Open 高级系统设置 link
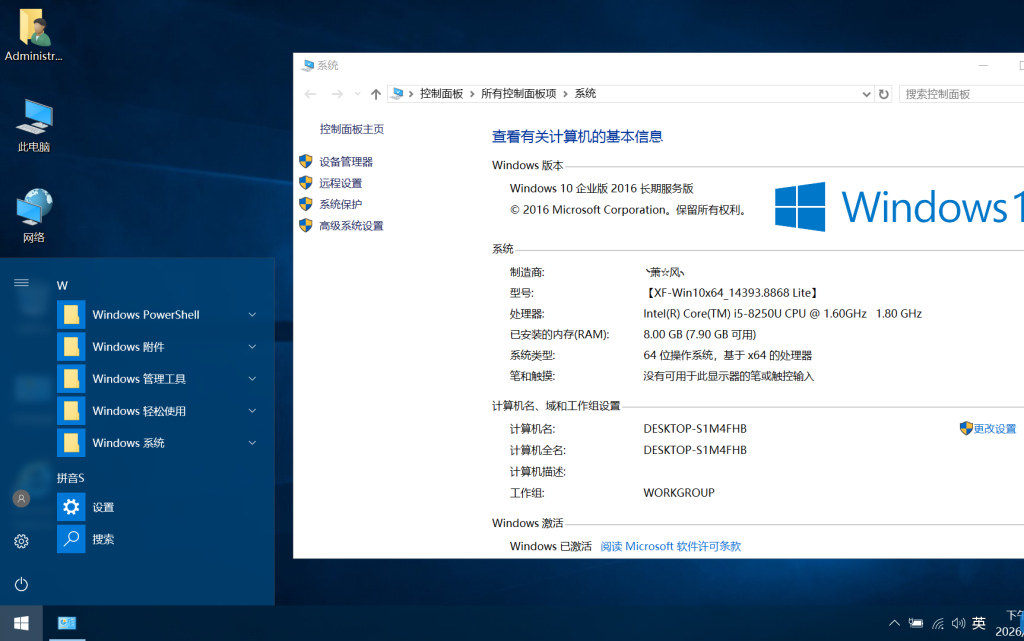The image size is (1024, 641). point(351,226)
